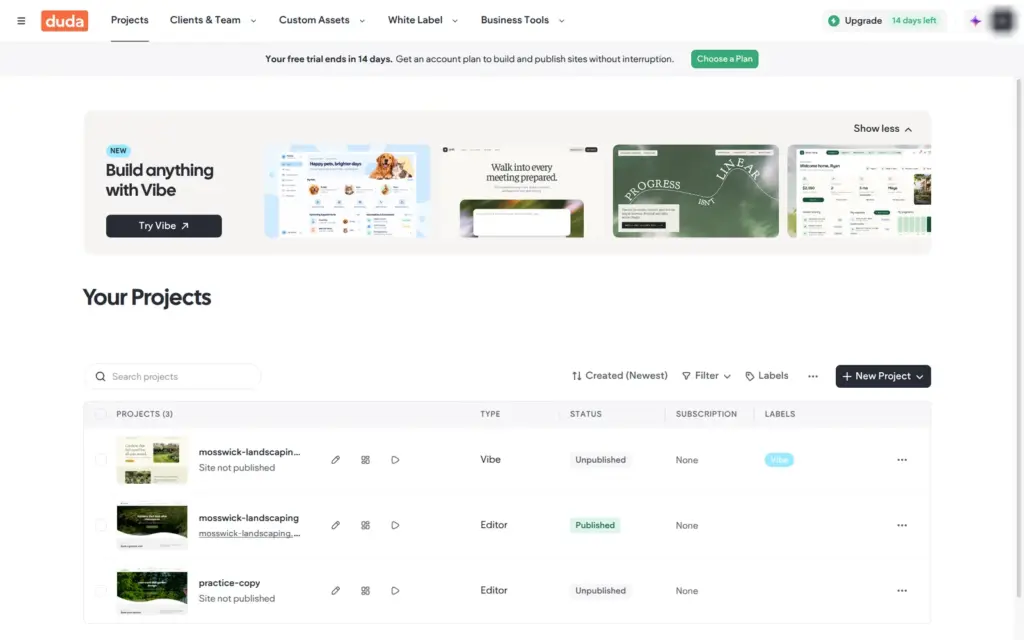Image resolution: width=1024 pixels, height=640 pixels.
Task: Click published mosswick-landscaping thumbnail
Action: point(152,525)
